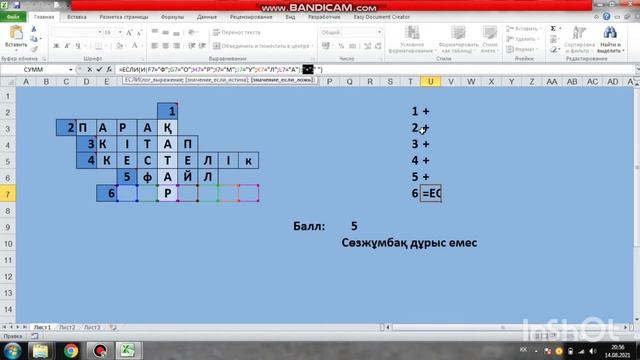Switch to the Review (Рецензирование) tab

(x=251, y=17)
